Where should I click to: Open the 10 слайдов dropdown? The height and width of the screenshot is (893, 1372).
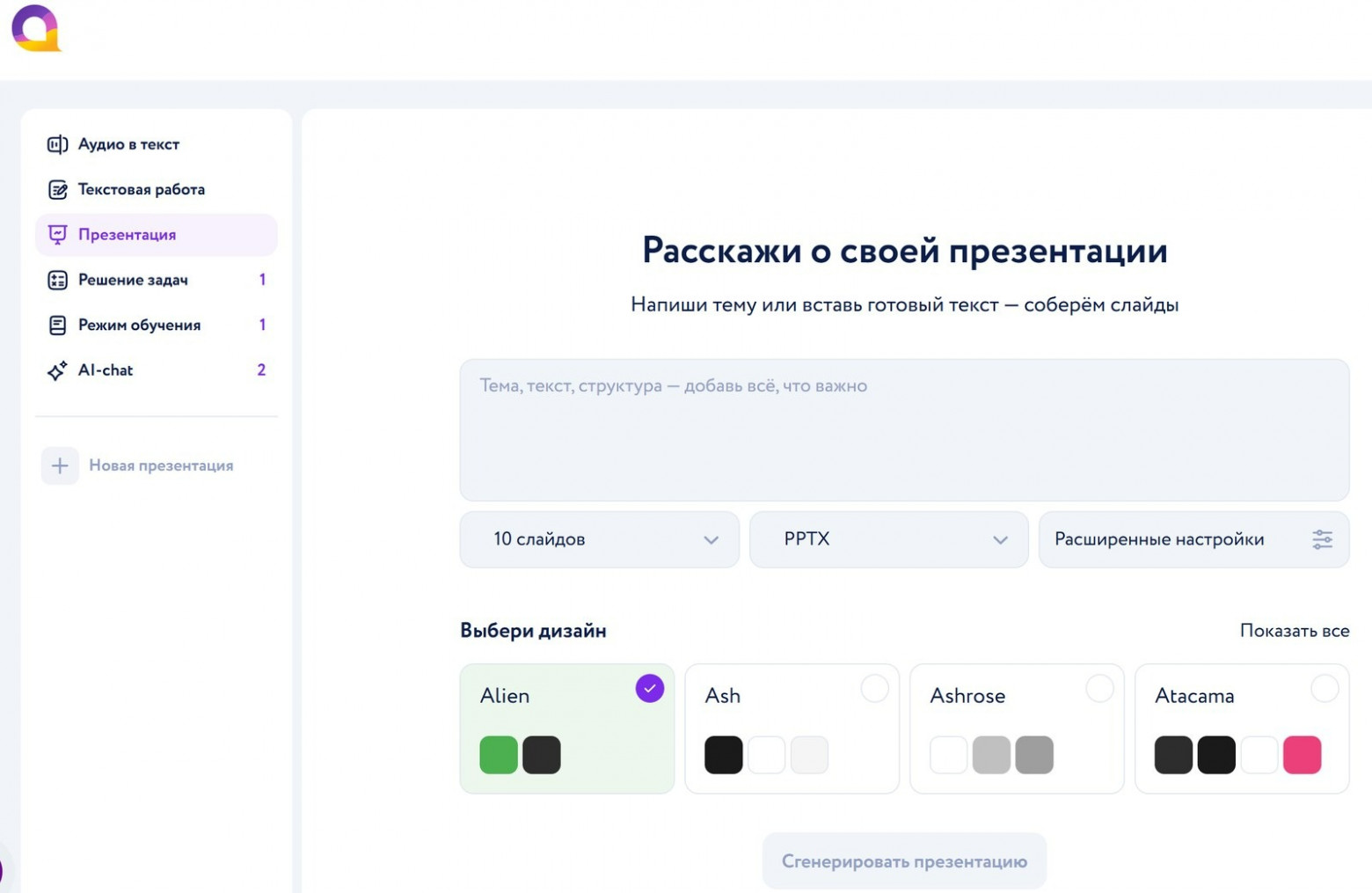599,539
